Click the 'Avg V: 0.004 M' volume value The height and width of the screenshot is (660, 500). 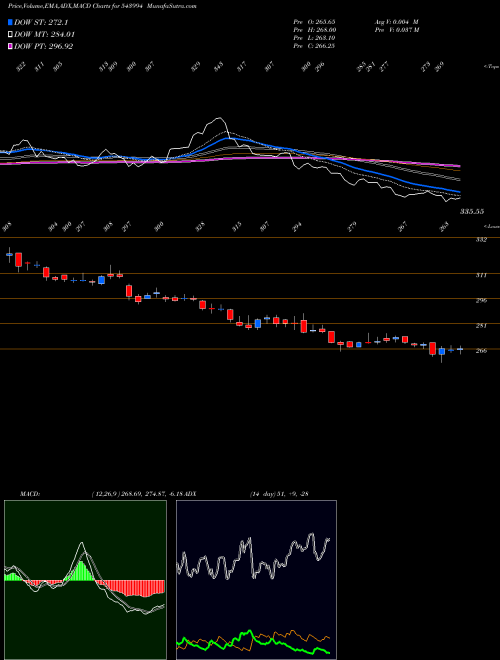point(396,21)
